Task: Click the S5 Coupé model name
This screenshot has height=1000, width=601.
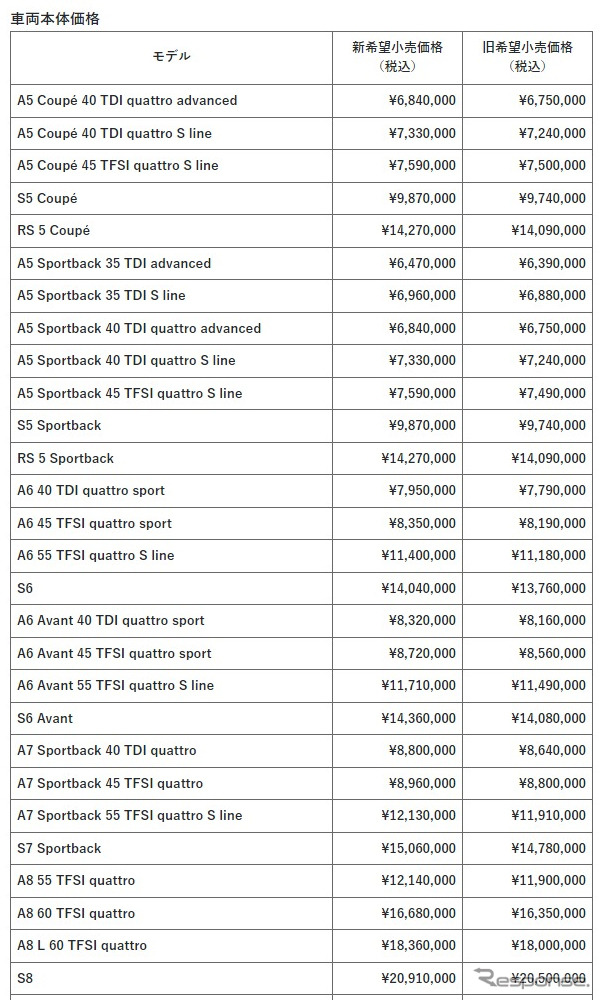Action: (x=47, y=198)
